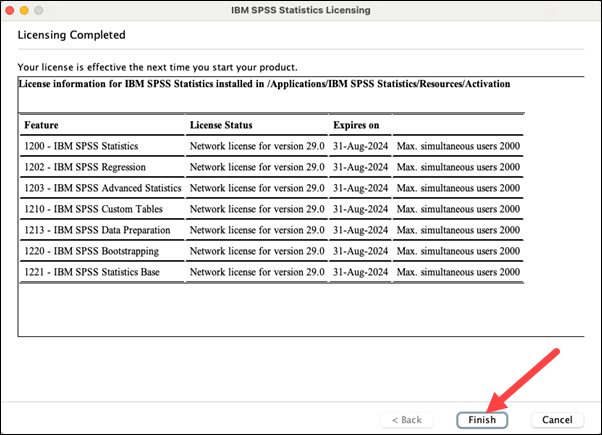The image size is (602, 435).
Task: Click the disabled Back button
Action: 407,420
